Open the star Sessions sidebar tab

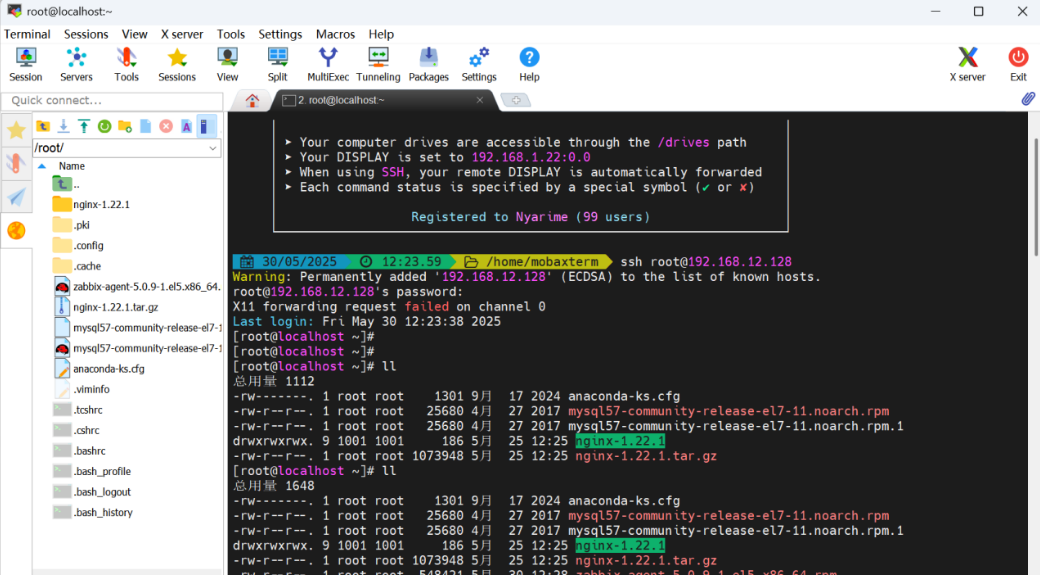[16, 130]
